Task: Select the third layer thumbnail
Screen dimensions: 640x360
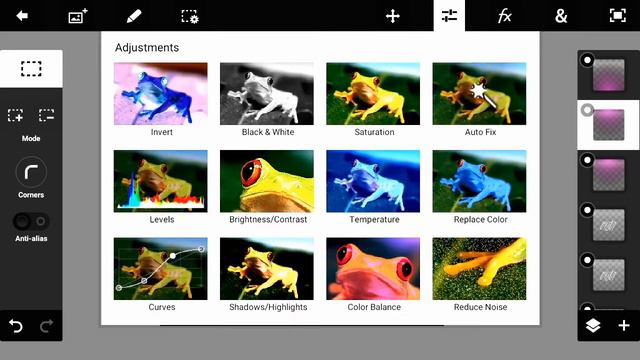Action: (x=609, y=175)
